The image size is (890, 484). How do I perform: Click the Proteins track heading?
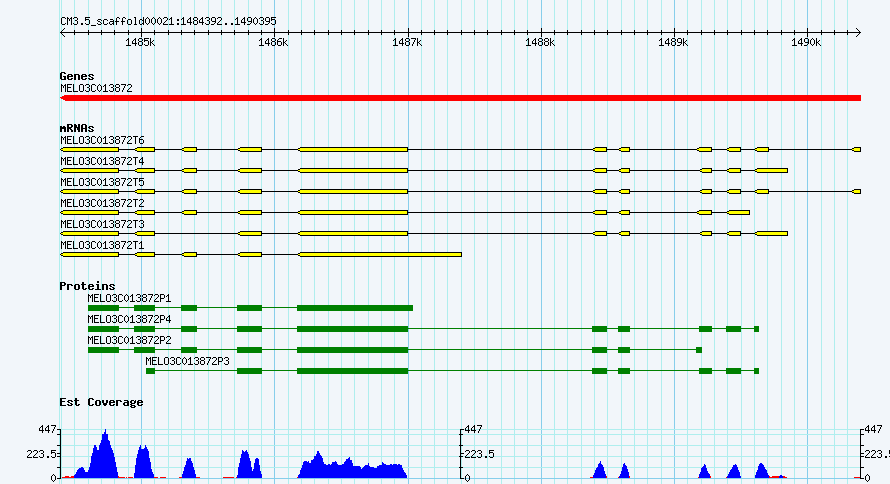tap(87, 286)
